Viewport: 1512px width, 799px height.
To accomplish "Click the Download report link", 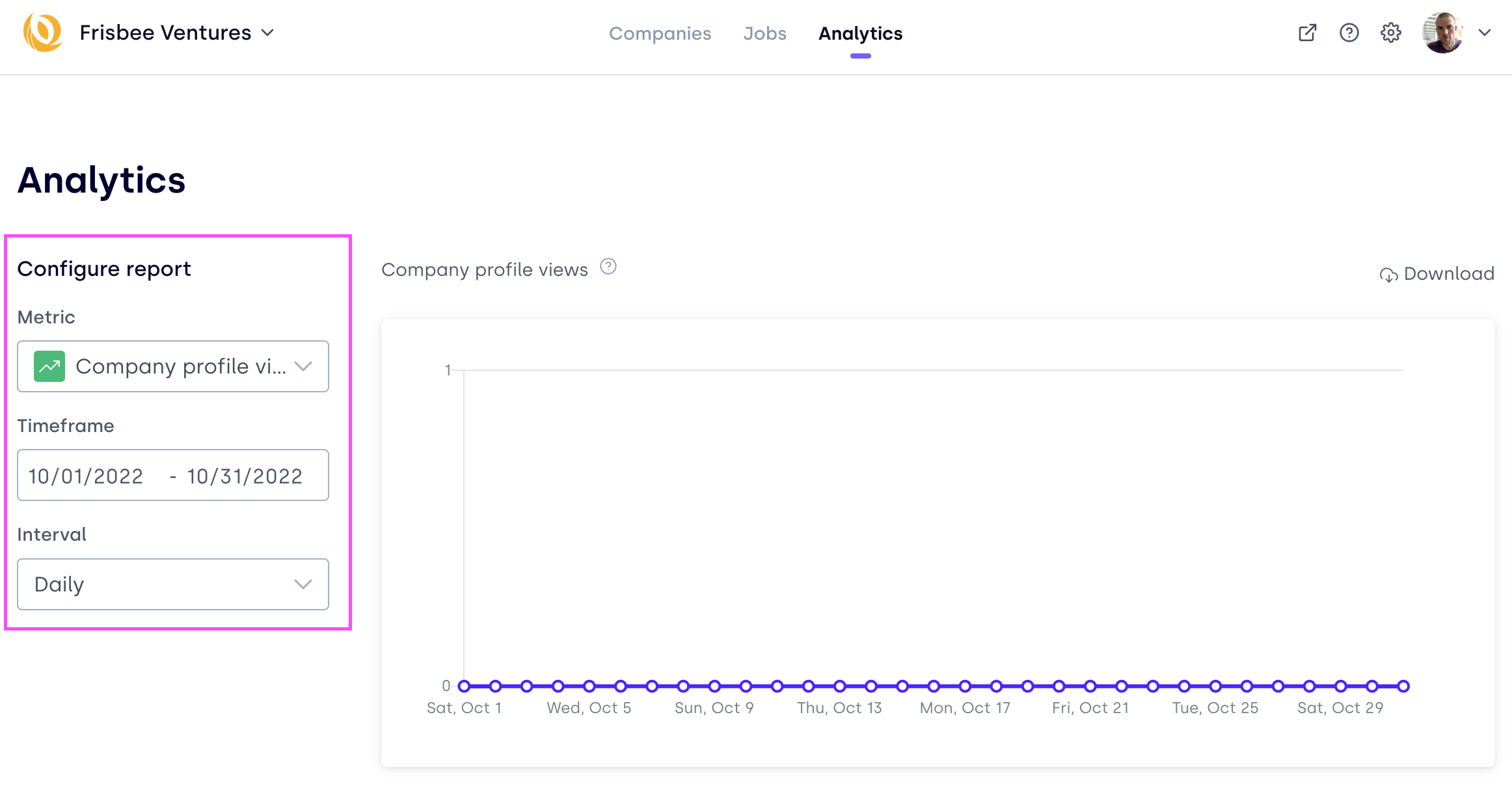I will click(1448, 274).
